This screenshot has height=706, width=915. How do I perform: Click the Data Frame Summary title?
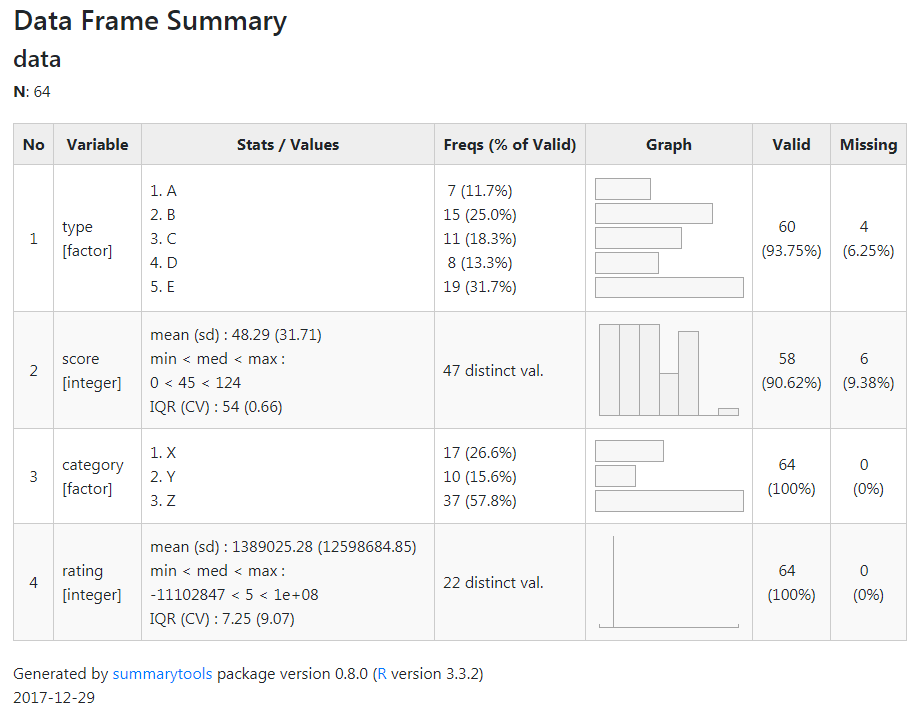point(150,20)
